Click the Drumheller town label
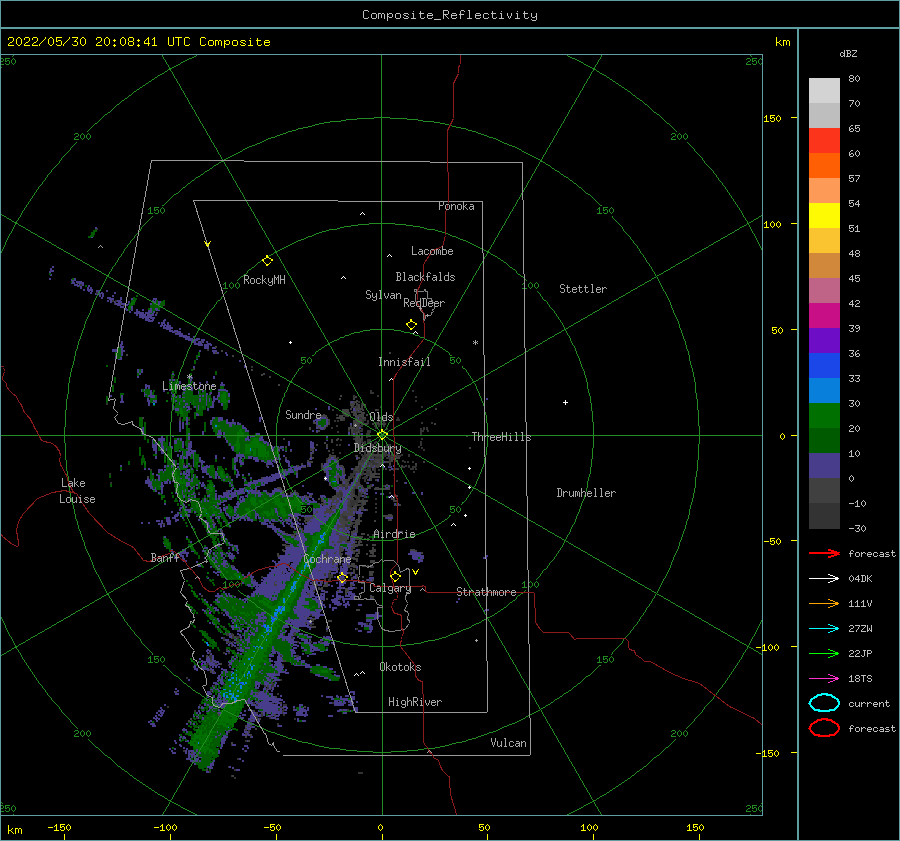This screenshot has width=900, height=841. click(586, 493)
